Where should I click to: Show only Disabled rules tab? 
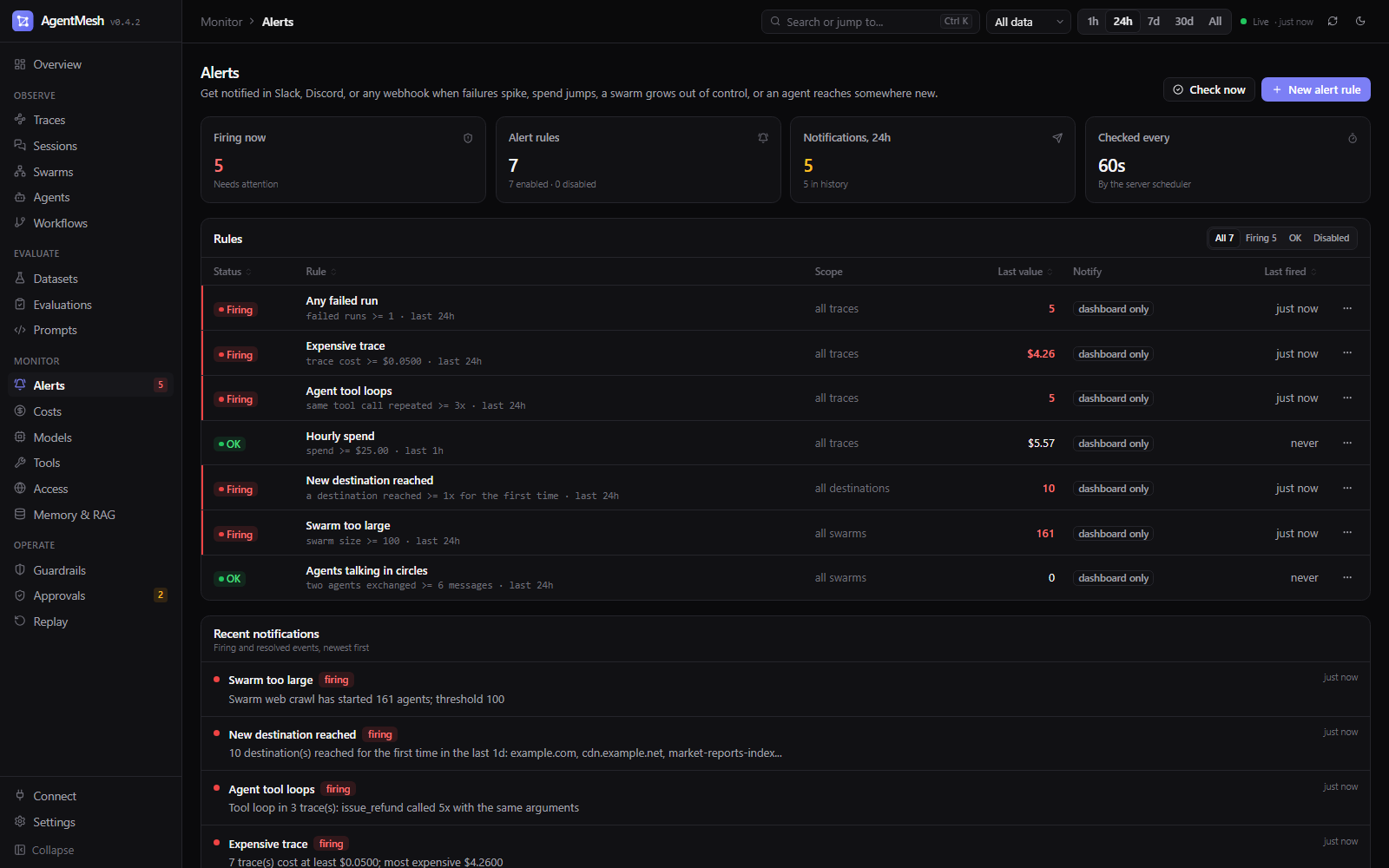pyautogui.click(x=1331, y=238)
